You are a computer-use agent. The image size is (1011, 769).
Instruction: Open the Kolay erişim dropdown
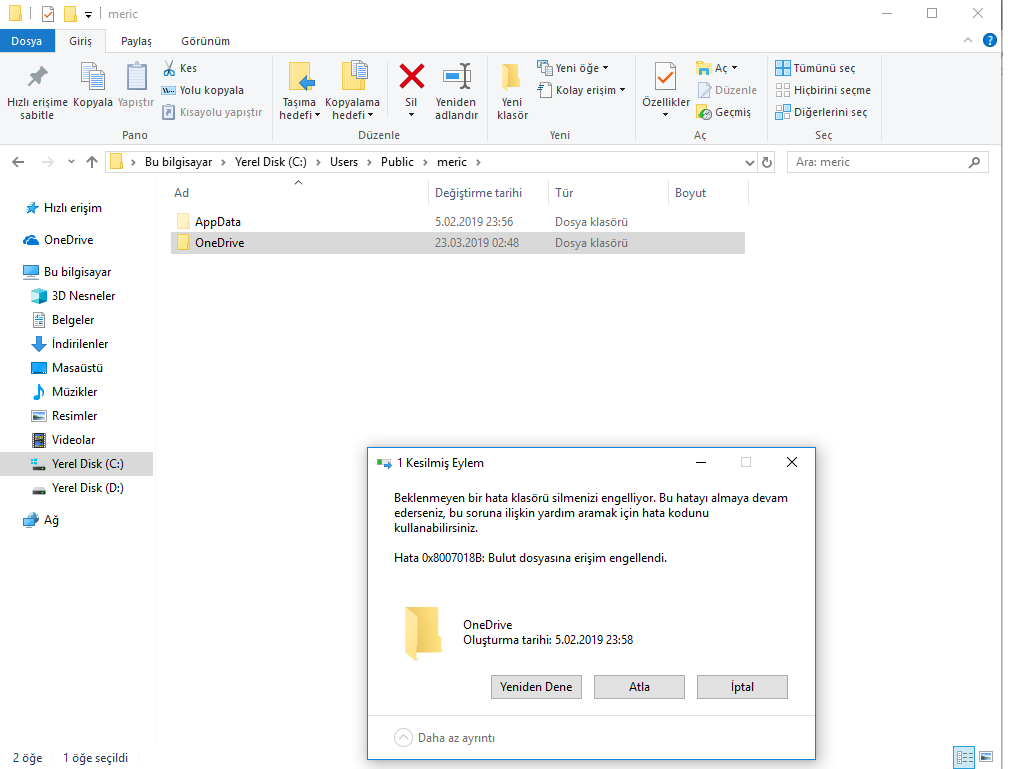coord(582,90)
